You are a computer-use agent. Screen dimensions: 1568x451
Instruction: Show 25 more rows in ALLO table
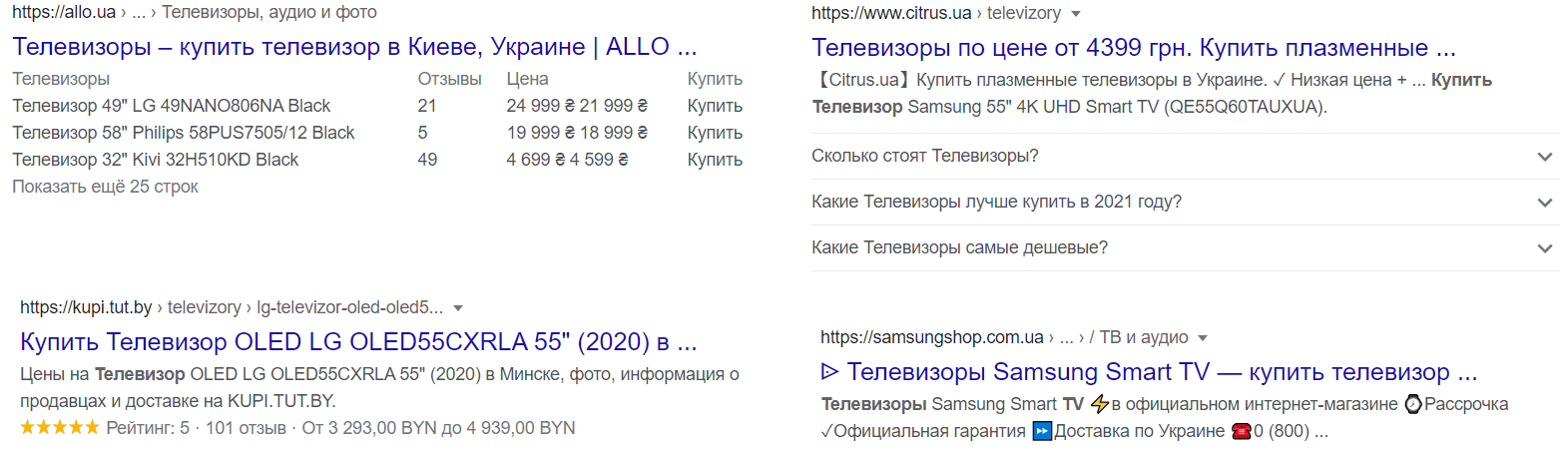tap(105, 187)
